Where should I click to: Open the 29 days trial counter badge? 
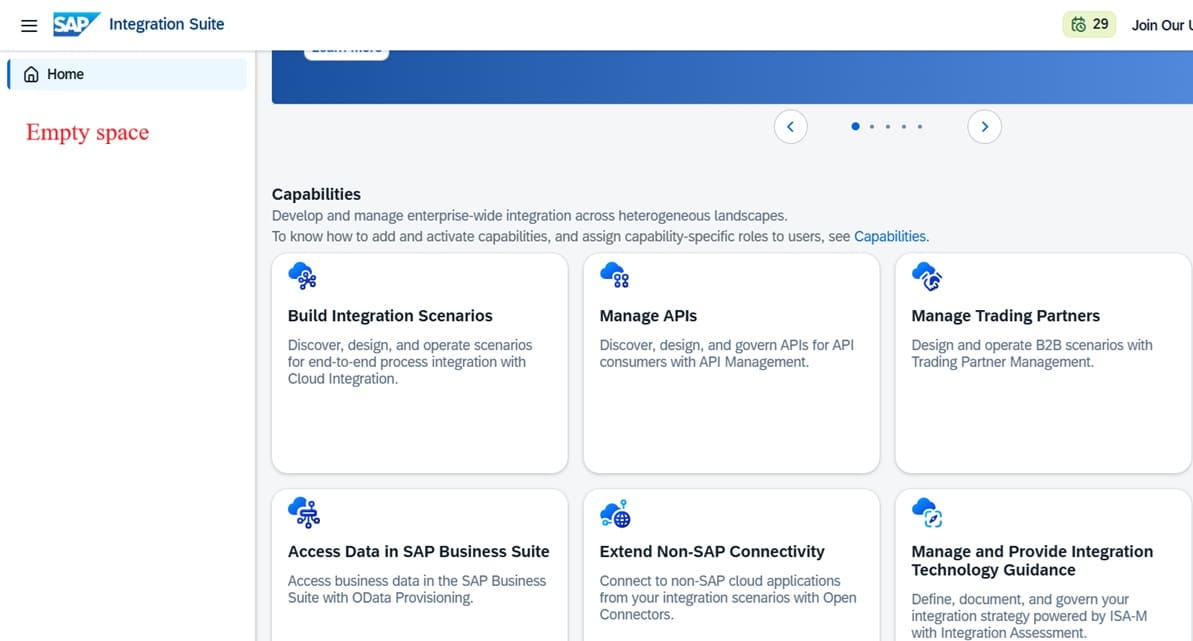coord(1089,25)
